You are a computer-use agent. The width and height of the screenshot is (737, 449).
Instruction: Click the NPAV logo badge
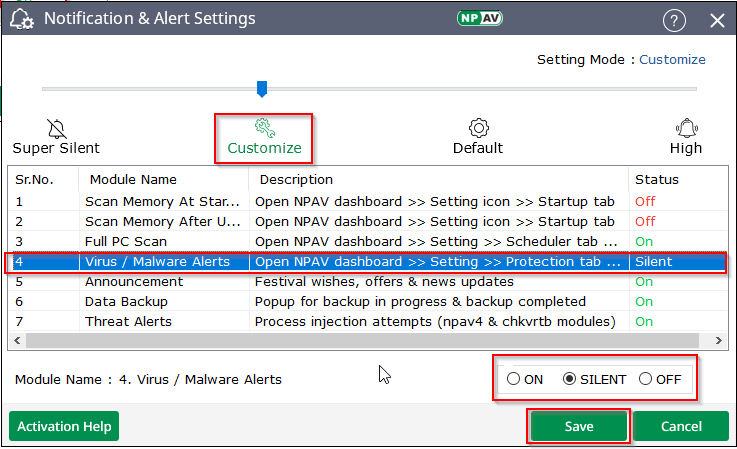tap(481, 19)
